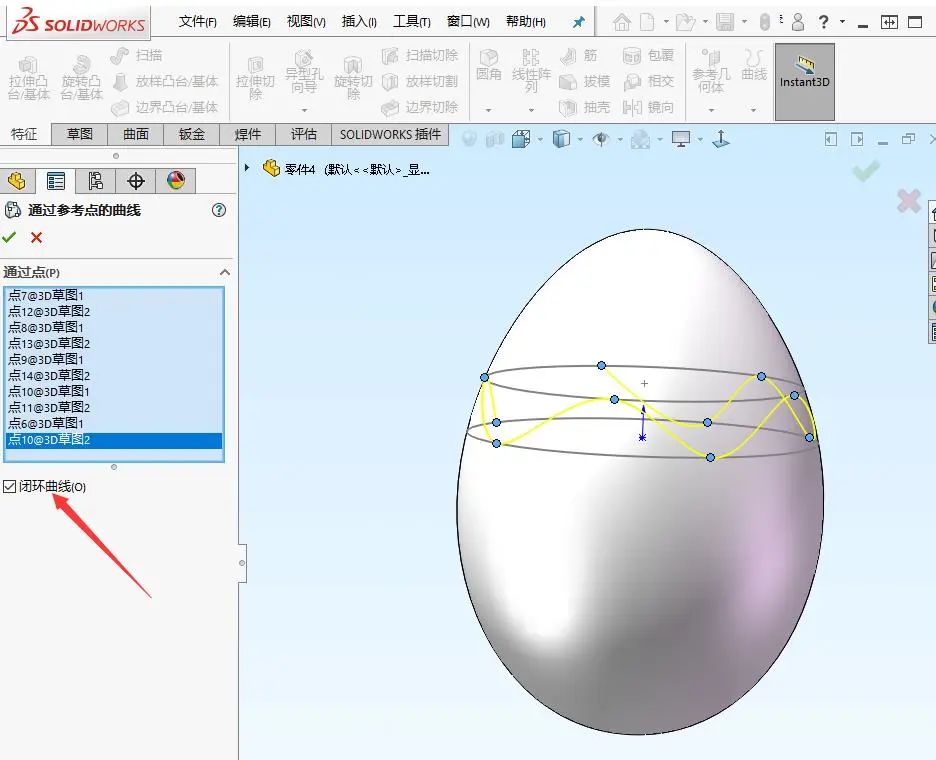Click the green checkmark to confirm curve
Image resolution: width=936 pixels, height=760 pixels.
tap(8, 237)
